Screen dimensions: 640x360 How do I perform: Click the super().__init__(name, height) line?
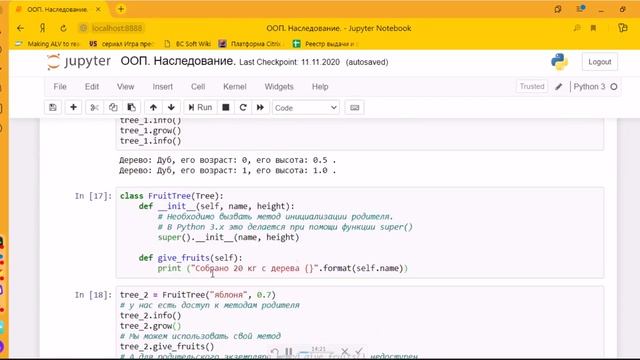click(228, 237)
